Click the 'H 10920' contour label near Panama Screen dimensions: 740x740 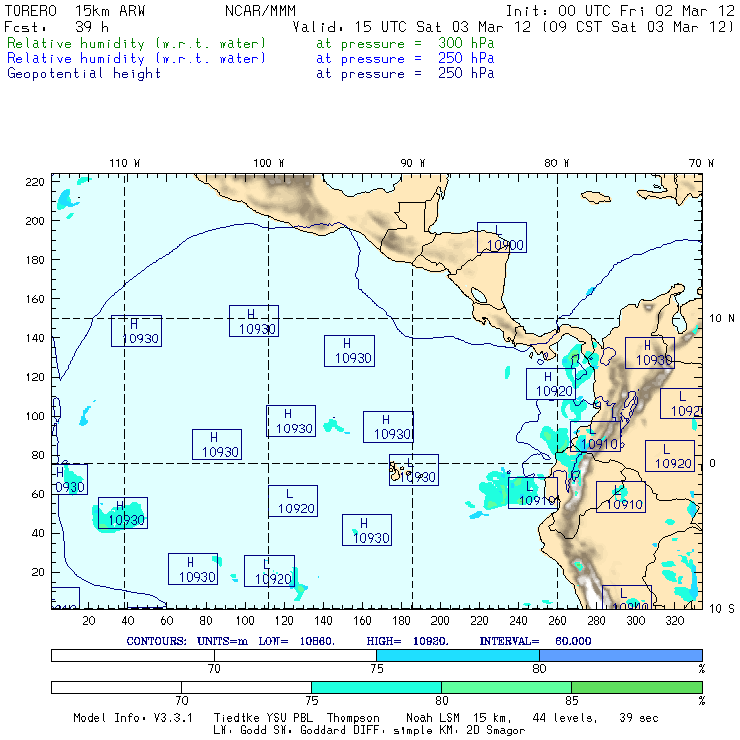click(551, 384)
